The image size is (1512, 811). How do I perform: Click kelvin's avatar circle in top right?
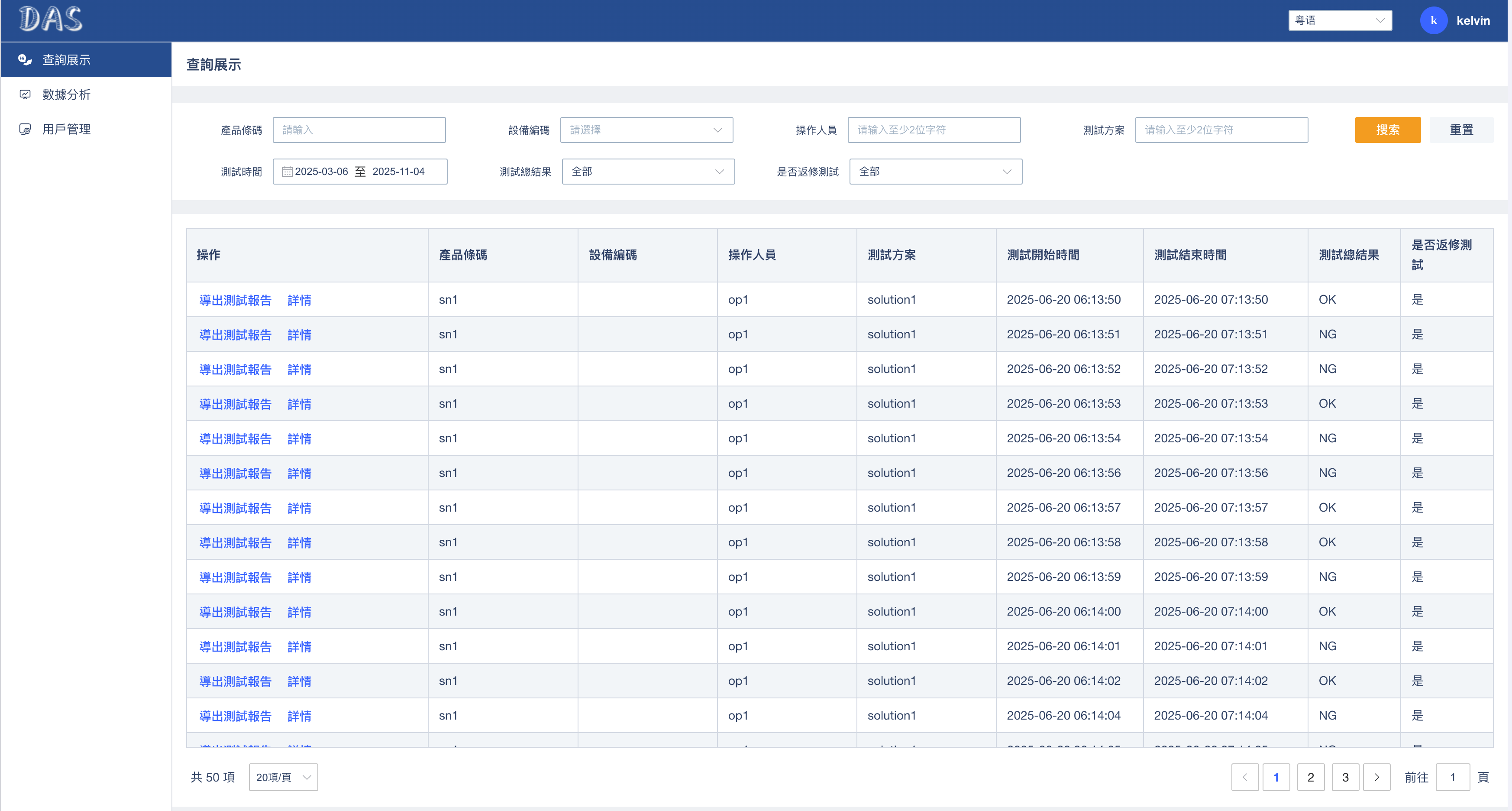(1434, 20)
